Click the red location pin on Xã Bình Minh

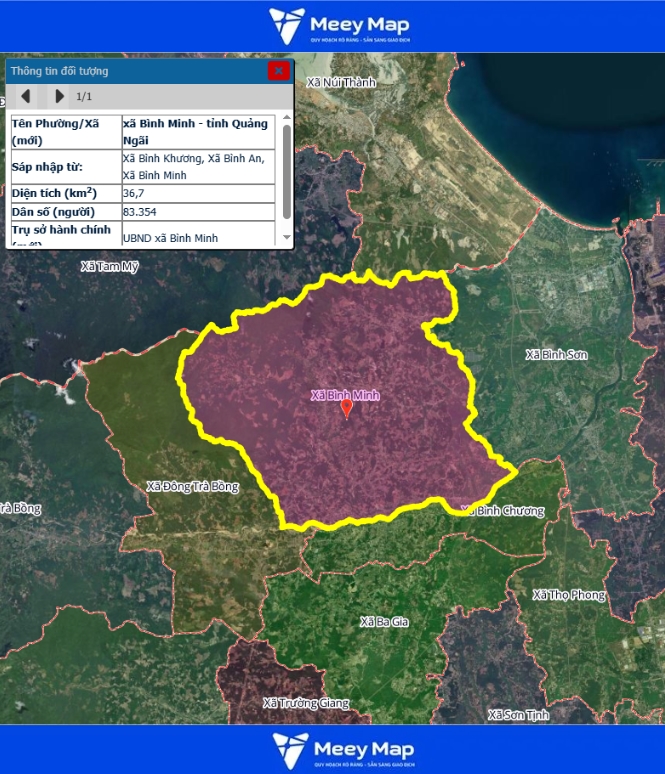click(x=347, y=408)
